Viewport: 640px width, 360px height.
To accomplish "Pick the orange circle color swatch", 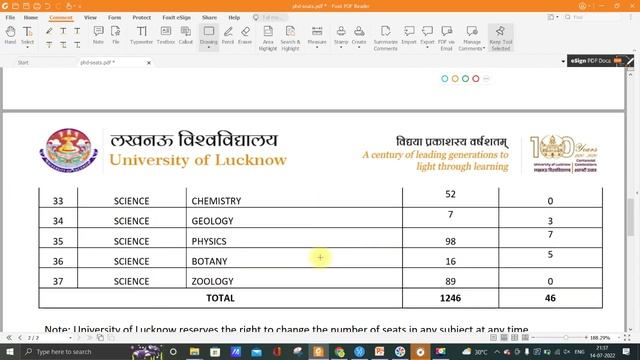I will (x=455, y=78).
